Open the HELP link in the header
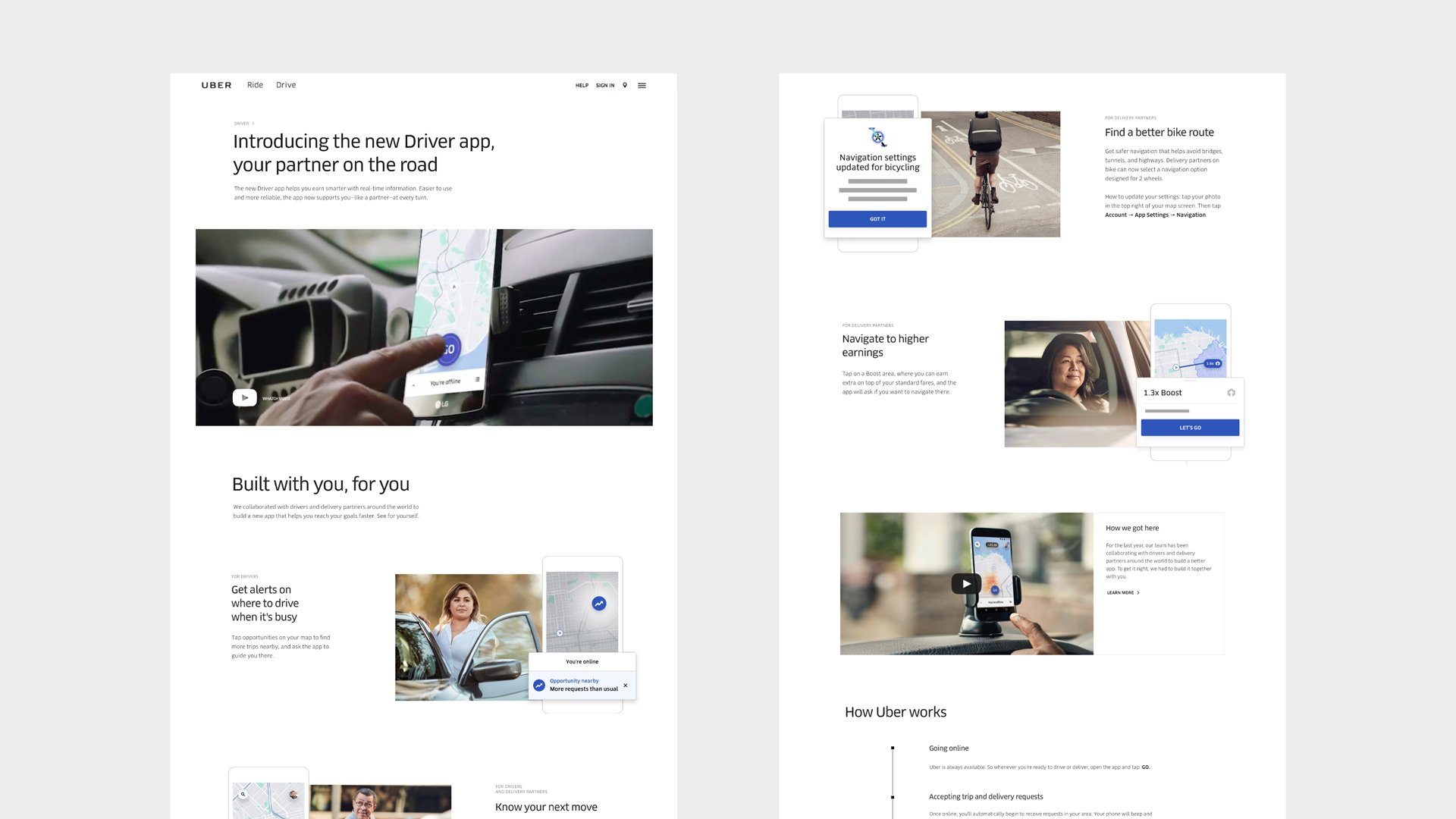Viewport: 1456px width, 819px height. pyautogui.click(x=582, y=86)
